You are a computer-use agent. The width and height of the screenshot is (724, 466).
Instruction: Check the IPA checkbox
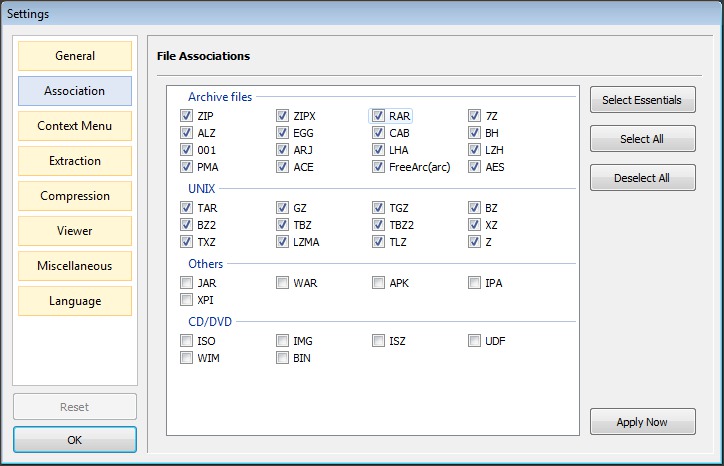pyautogui.click(x=474, y=283)
